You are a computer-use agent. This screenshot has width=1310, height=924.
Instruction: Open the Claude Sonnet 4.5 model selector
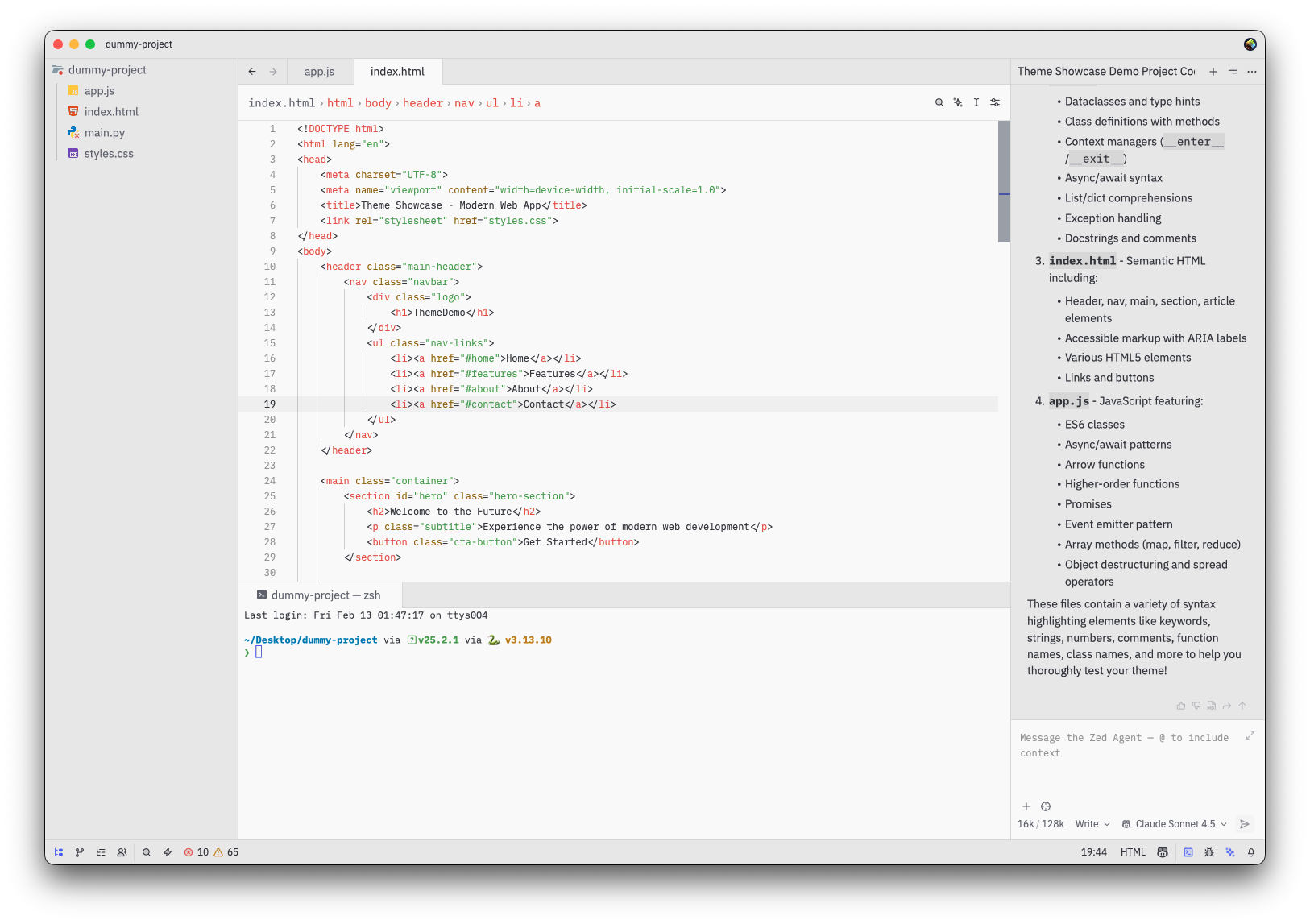[1175, 824]
